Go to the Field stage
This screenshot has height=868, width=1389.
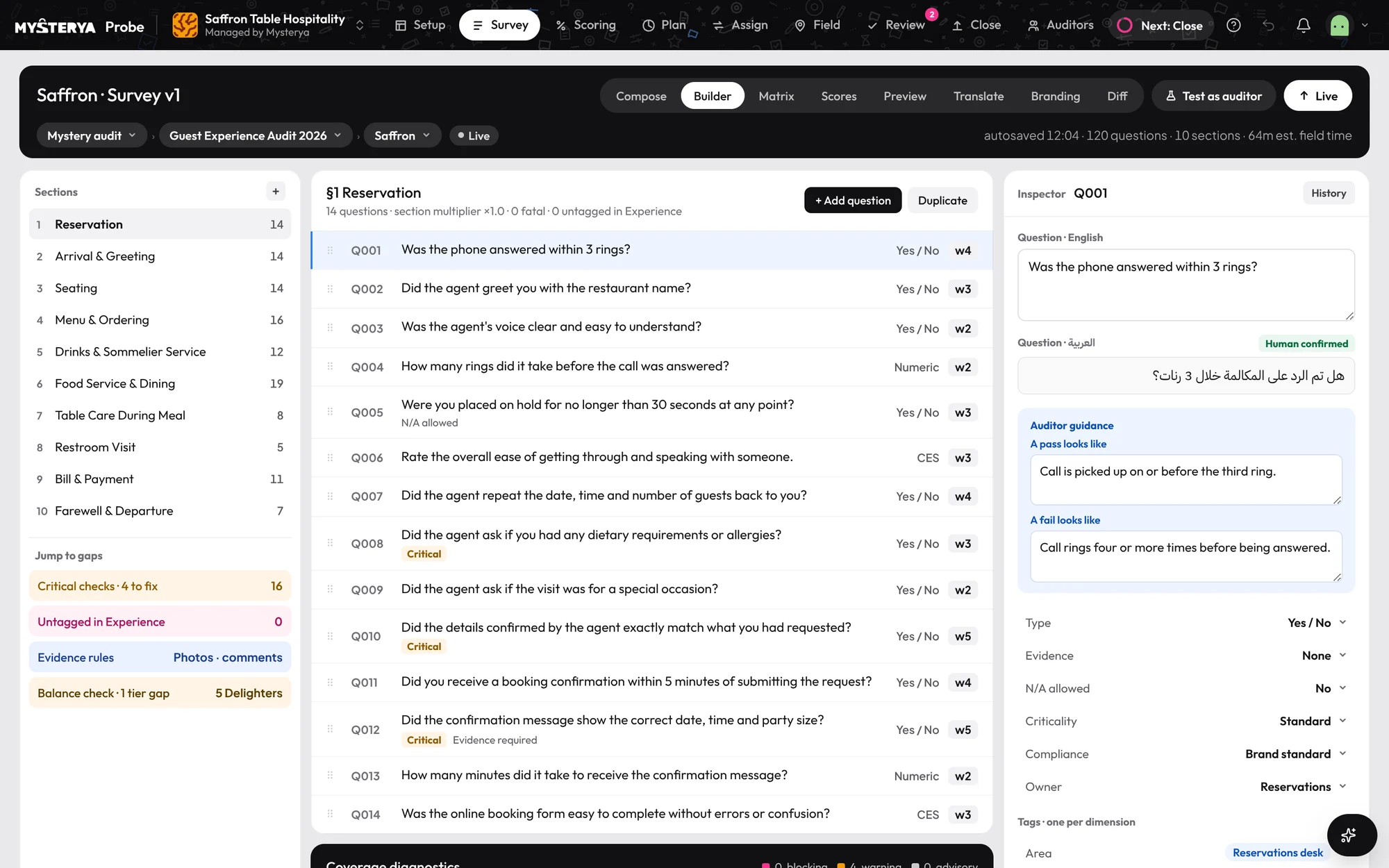tap(817, 25)
